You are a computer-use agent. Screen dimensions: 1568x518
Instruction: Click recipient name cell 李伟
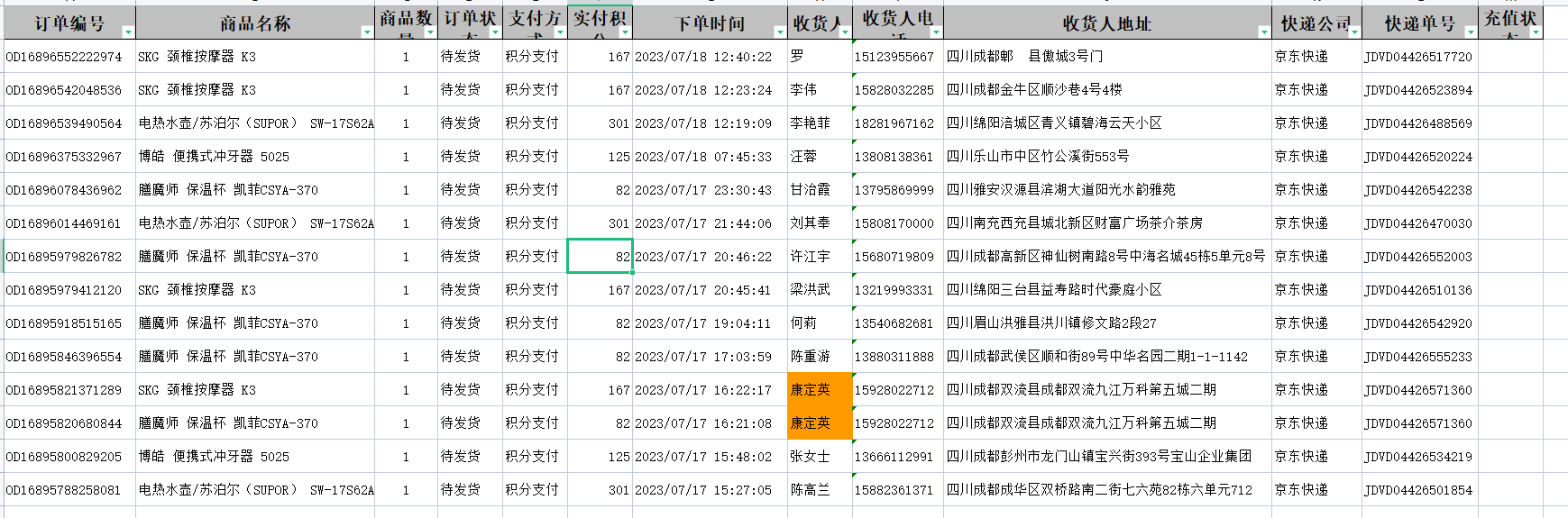coord(820,89)
